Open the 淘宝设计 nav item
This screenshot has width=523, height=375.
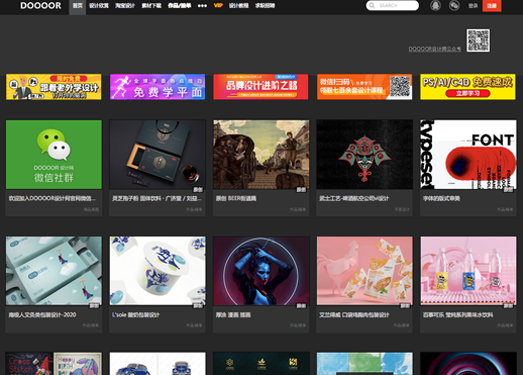click(125, 6)
